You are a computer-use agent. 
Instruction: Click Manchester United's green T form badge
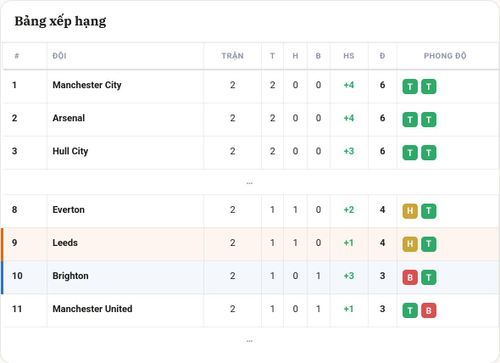410,310
